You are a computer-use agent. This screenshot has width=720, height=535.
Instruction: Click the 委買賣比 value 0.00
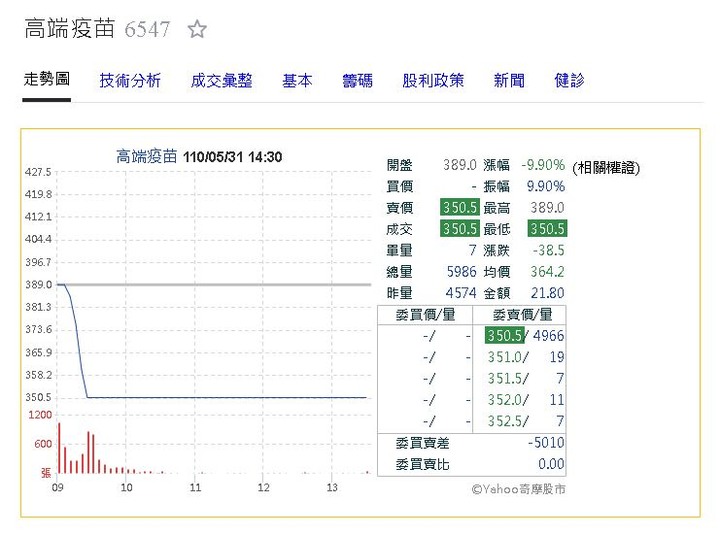[551, 464]
